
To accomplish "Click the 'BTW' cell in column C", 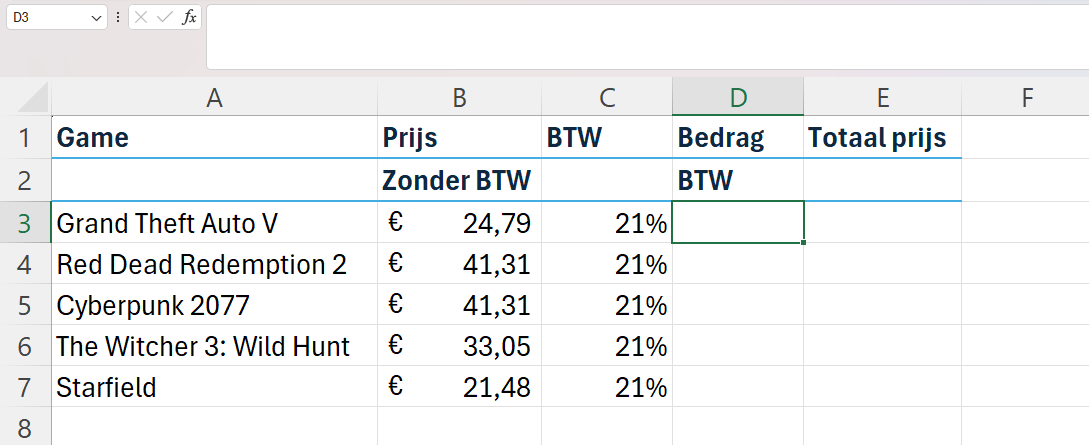I will pyautogui.click(x=607, y=137).
